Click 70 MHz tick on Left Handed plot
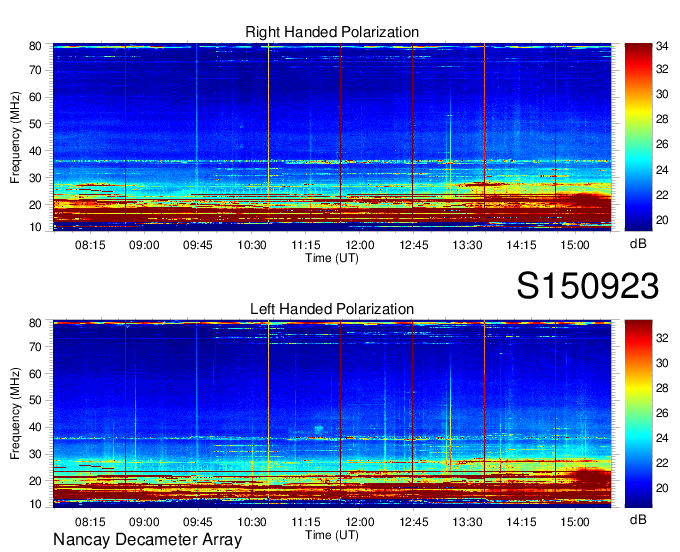This screenshot has width=680, height=552. 35,347
